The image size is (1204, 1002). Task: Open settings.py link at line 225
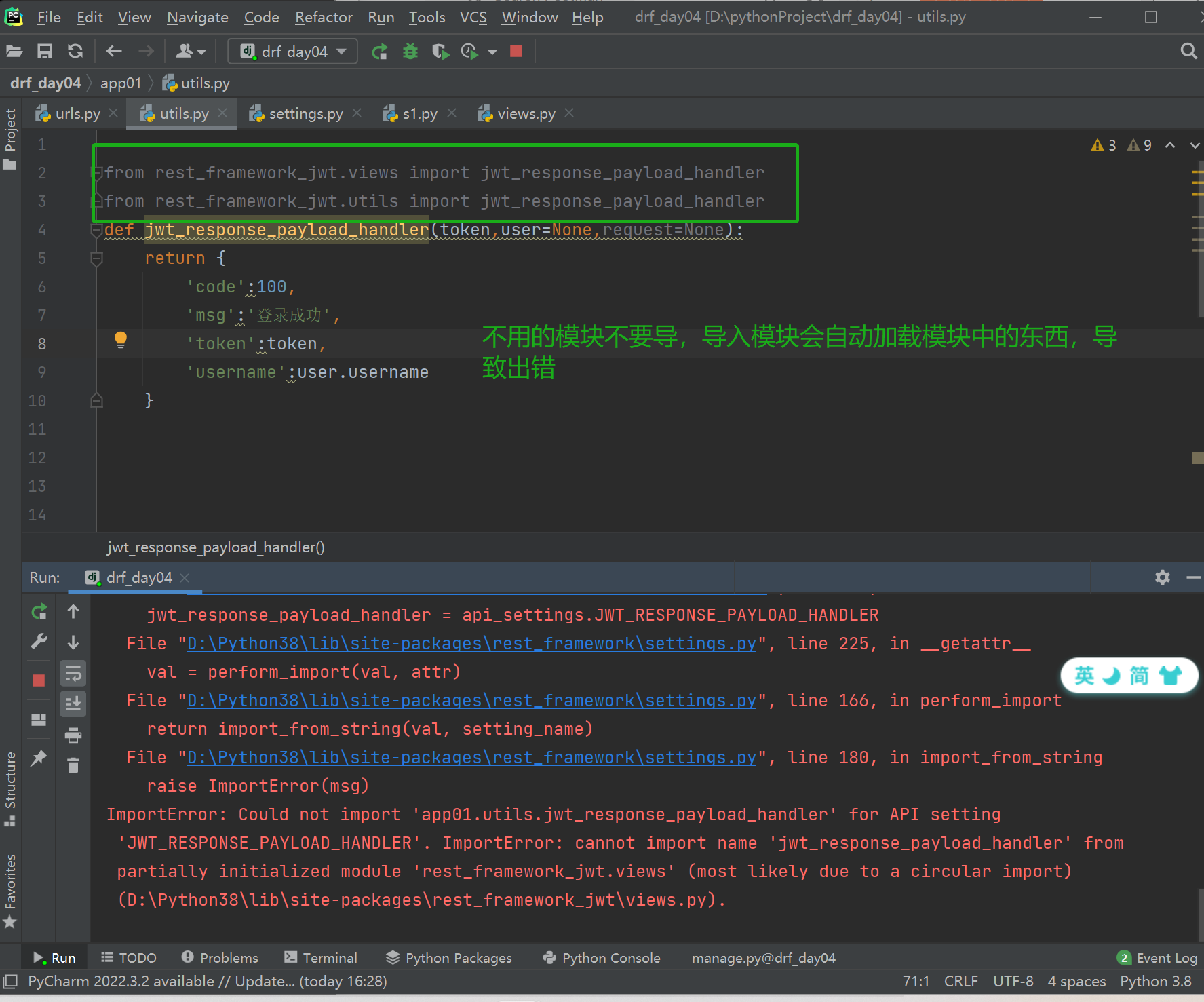471,644
